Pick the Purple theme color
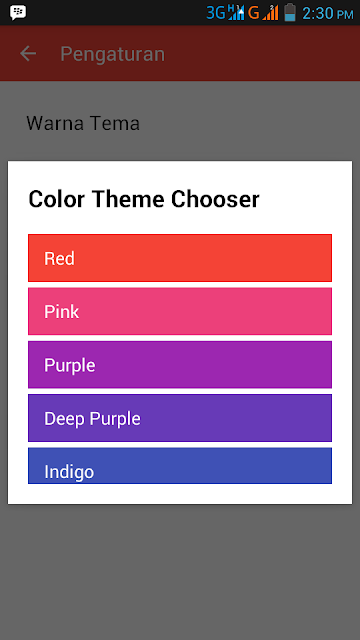 coord(180,365)
